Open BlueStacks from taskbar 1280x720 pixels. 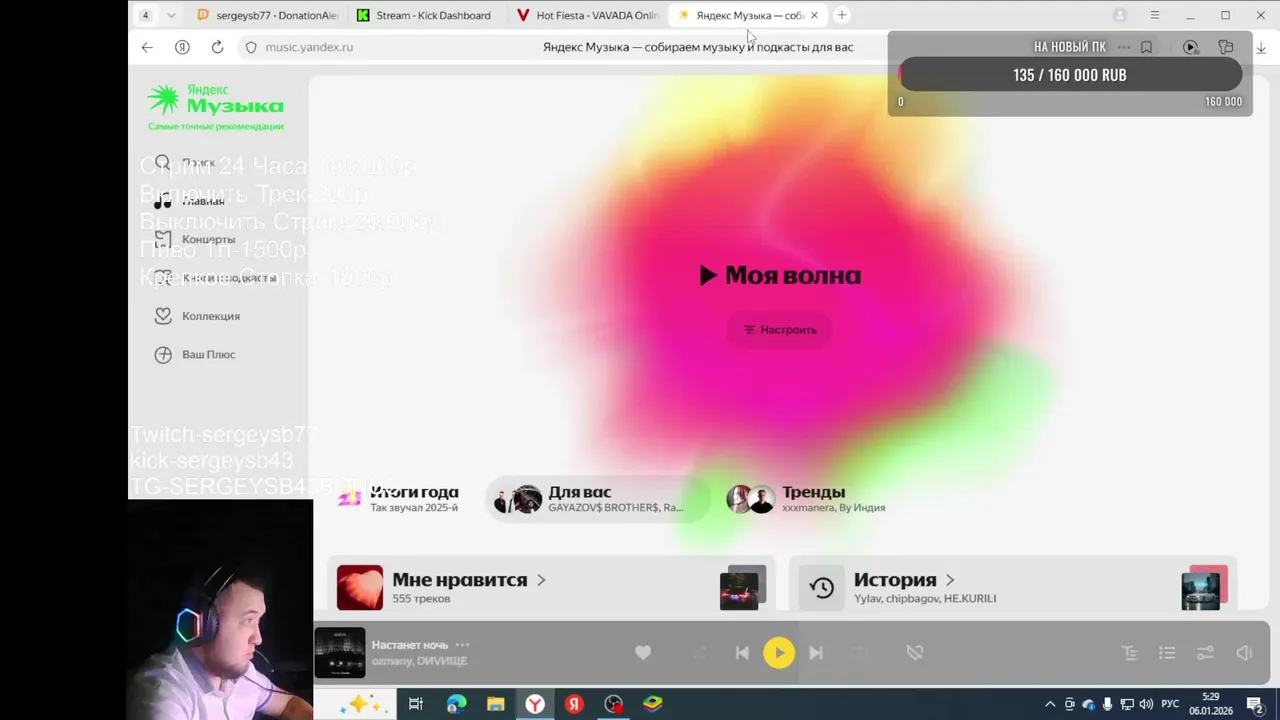(x=652, y=704)
